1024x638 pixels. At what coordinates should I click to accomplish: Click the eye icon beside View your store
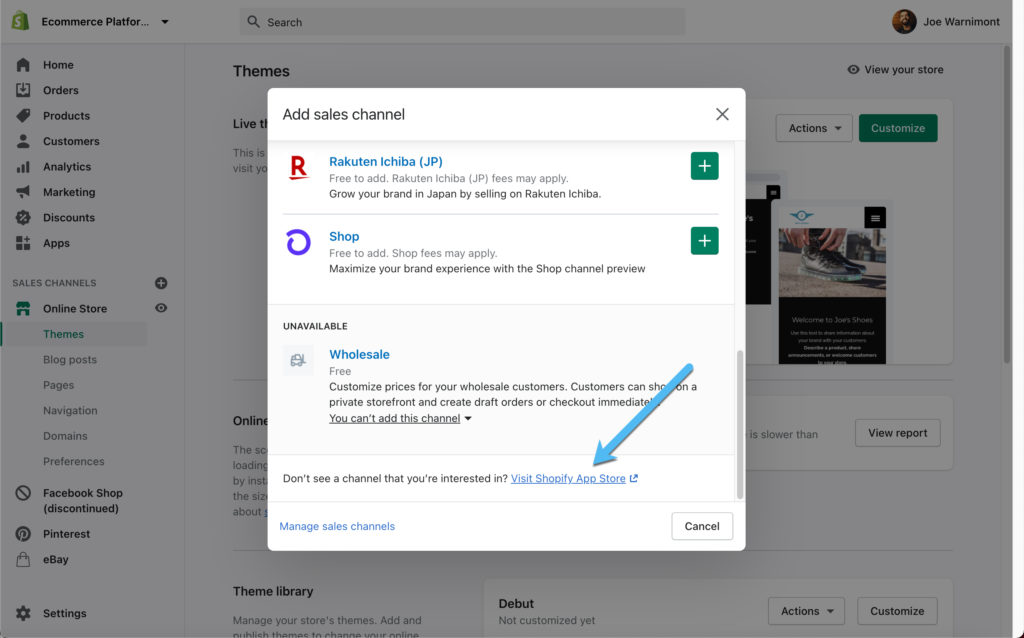pos(854,69)
